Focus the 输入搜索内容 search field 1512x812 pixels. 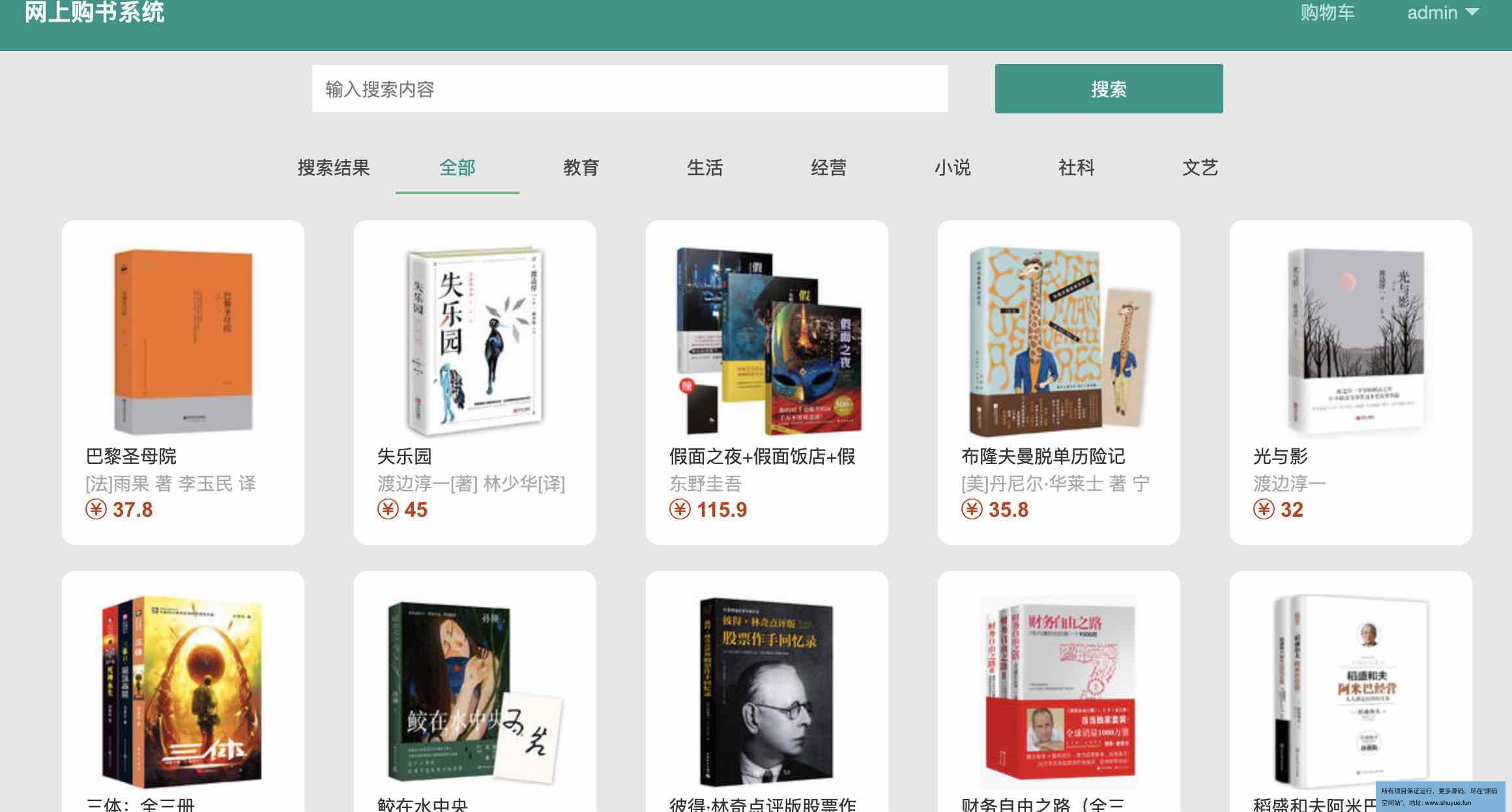tap(630, 89)
